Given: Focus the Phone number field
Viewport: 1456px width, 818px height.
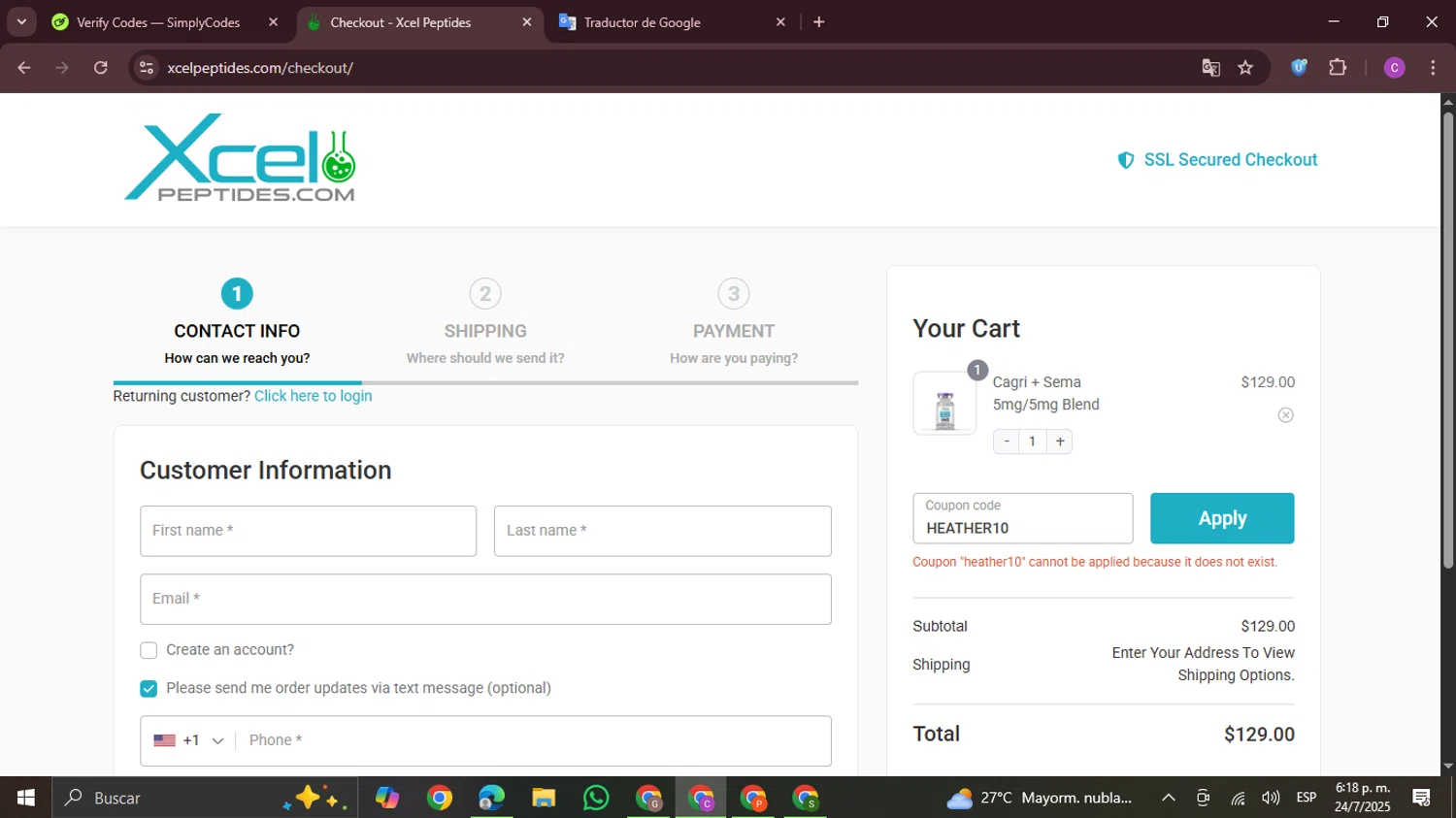Looking at the screenshot, I should tap(534, 740).
